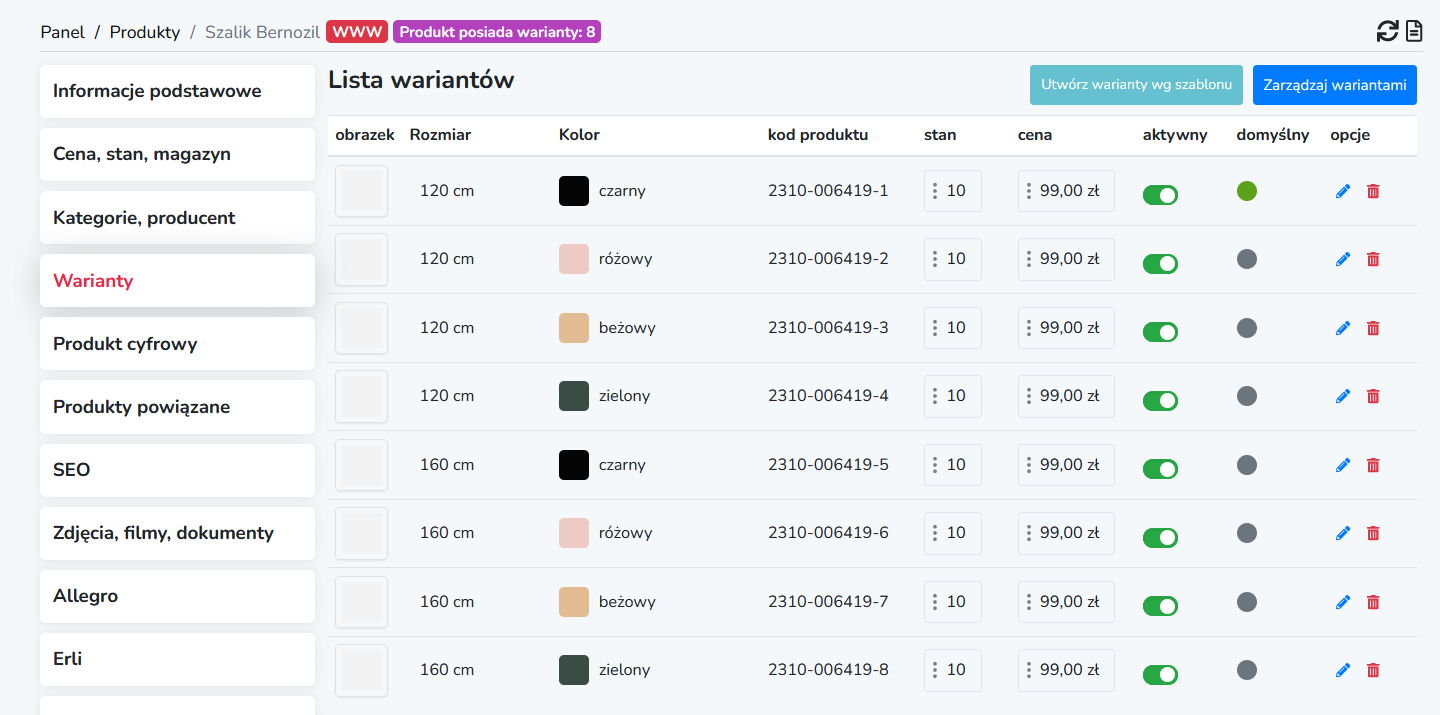1440x715 pixels.
Task: Click the Produkt posiada warianty: 8 badge
Action: [x=497, y=32]
